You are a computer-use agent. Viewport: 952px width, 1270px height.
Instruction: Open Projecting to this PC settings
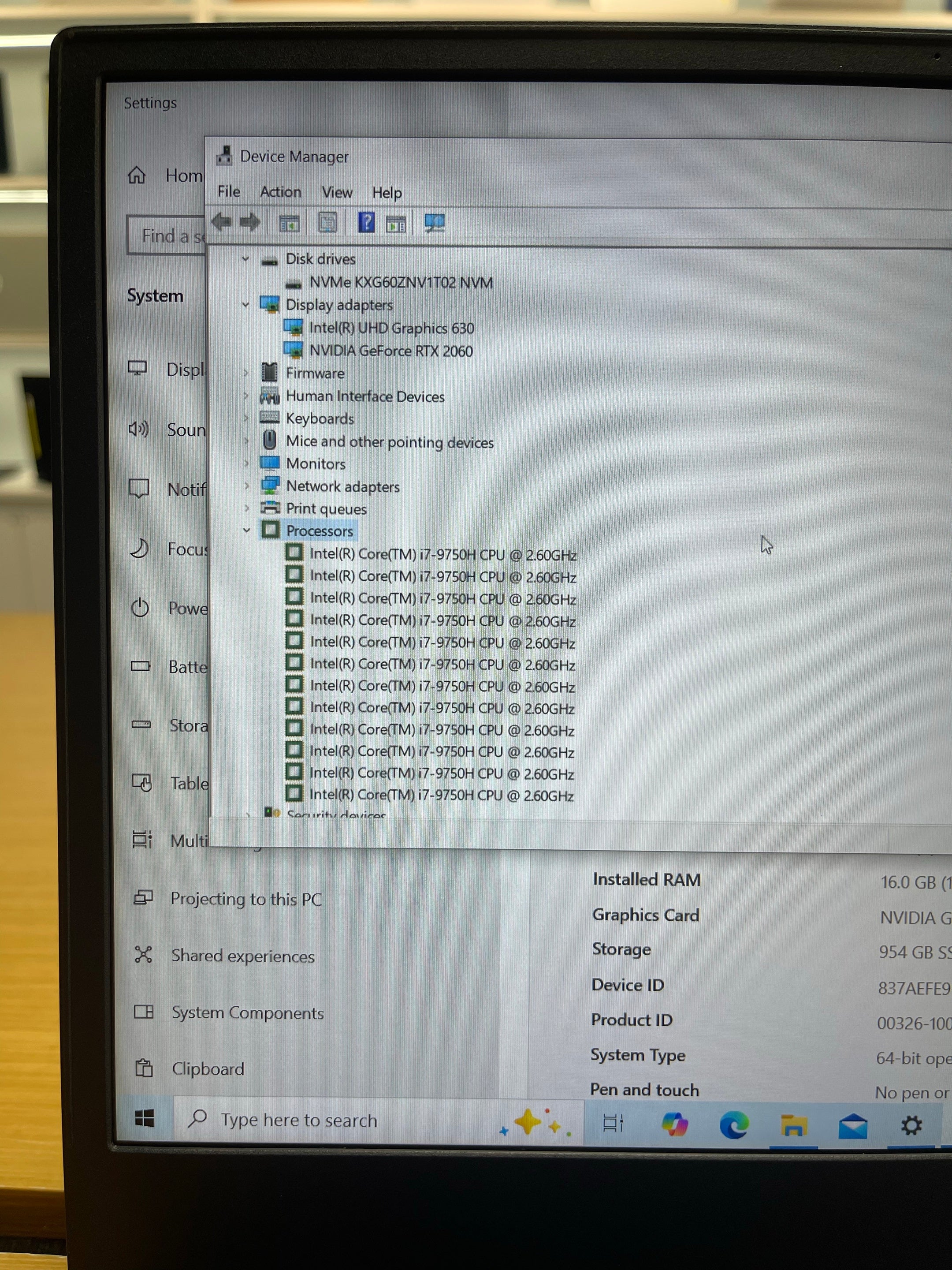tap(227, 899)
